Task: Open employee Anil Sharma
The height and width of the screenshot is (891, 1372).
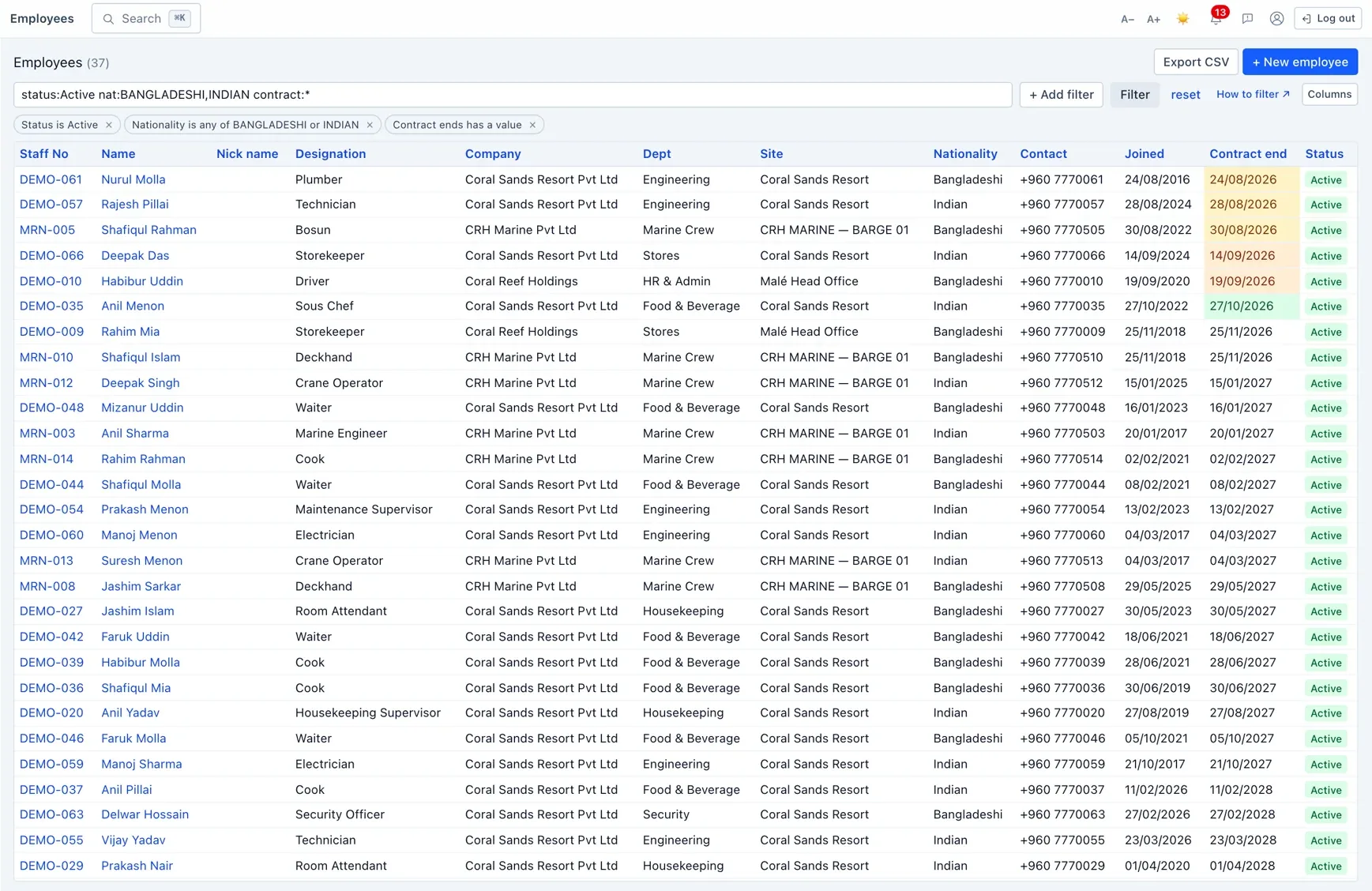Action: [x=135, y=434]
